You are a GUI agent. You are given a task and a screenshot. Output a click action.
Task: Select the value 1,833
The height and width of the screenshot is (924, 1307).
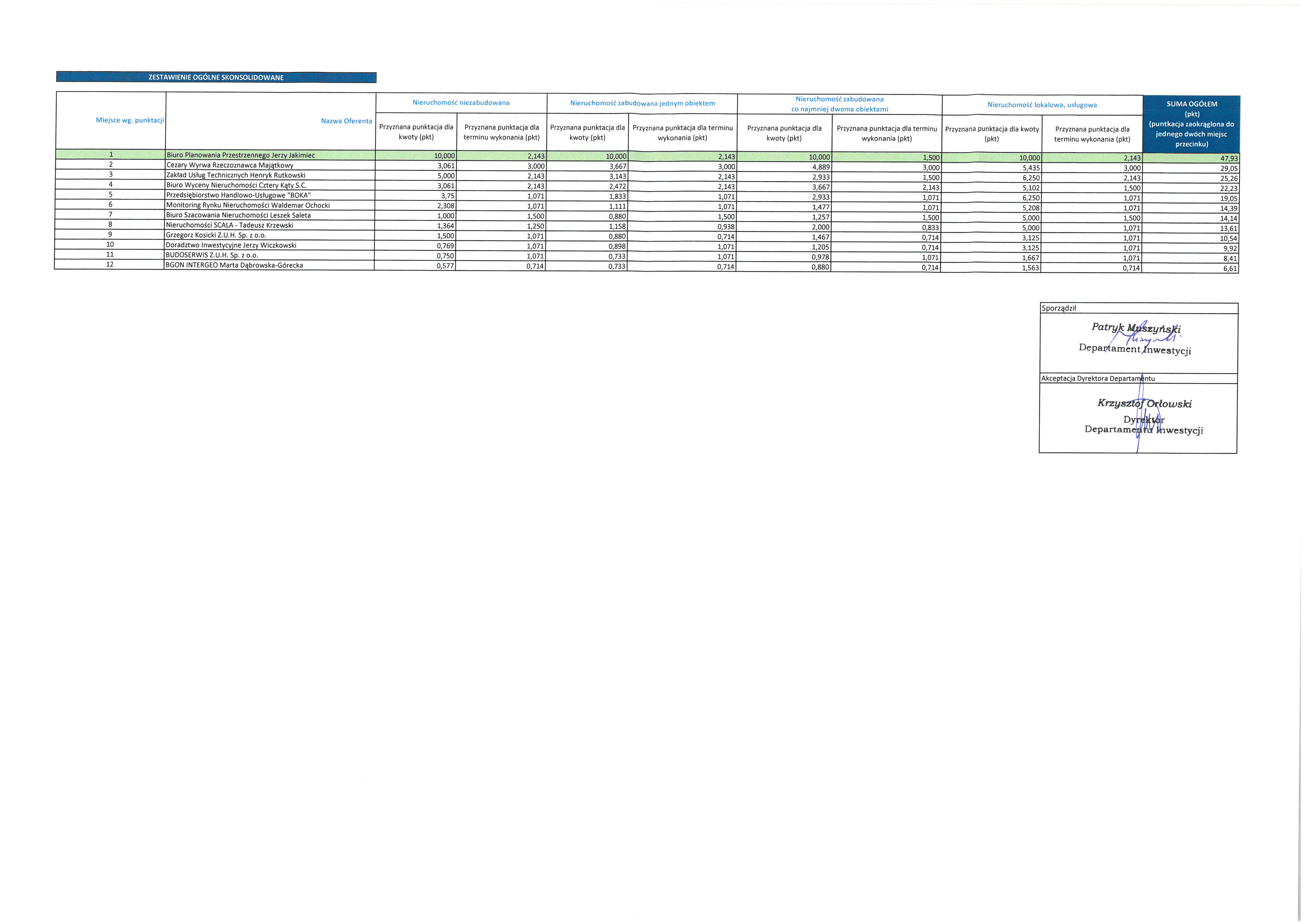click(617, 196)
